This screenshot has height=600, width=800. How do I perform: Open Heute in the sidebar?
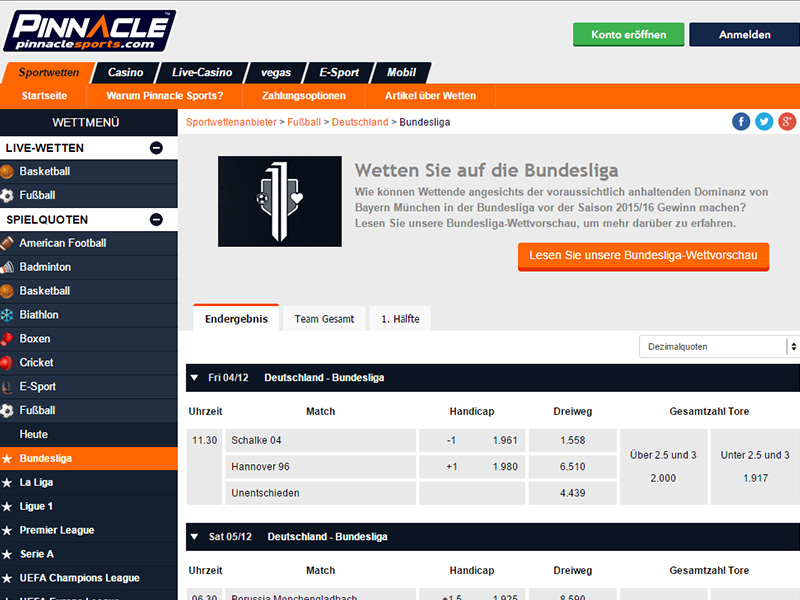tap(89, 434)
